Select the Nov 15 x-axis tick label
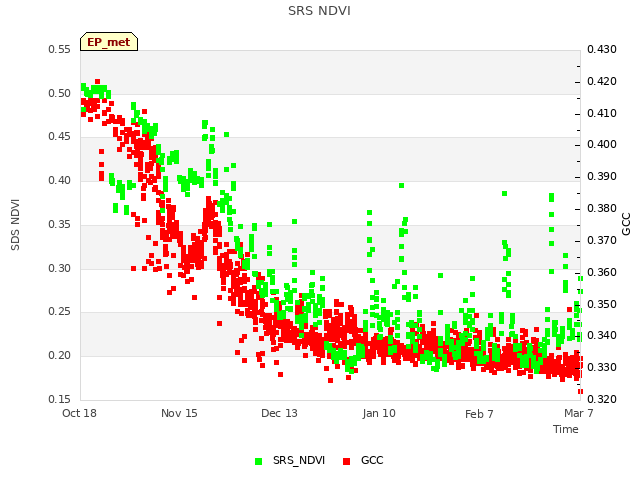Viewport: 640px width, 480px height. point(179,413)
